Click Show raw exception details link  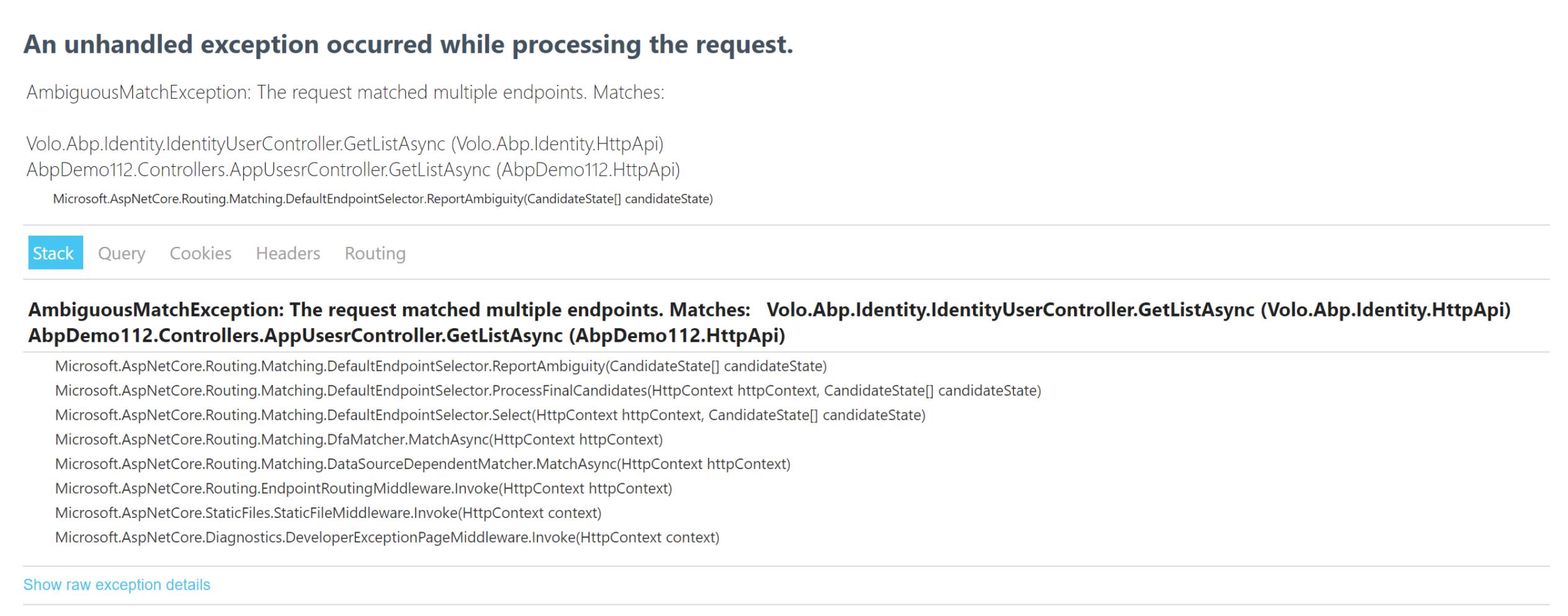[117, 584]
